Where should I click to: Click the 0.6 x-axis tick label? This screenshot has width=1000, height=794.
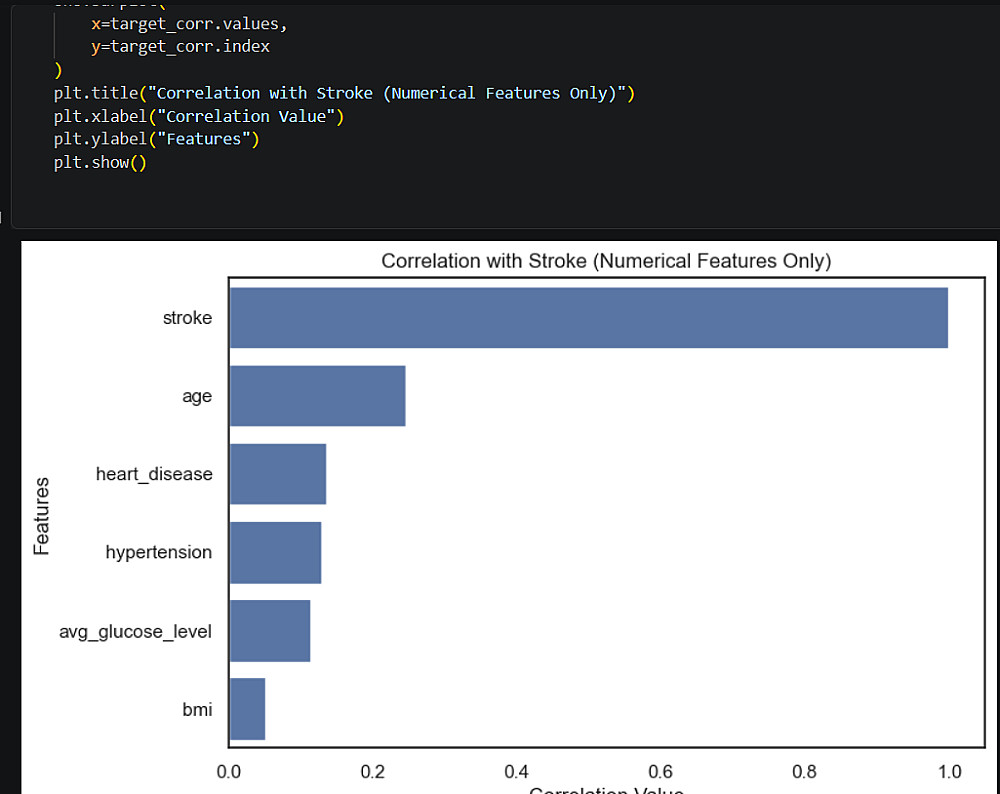tap(661, 772)
